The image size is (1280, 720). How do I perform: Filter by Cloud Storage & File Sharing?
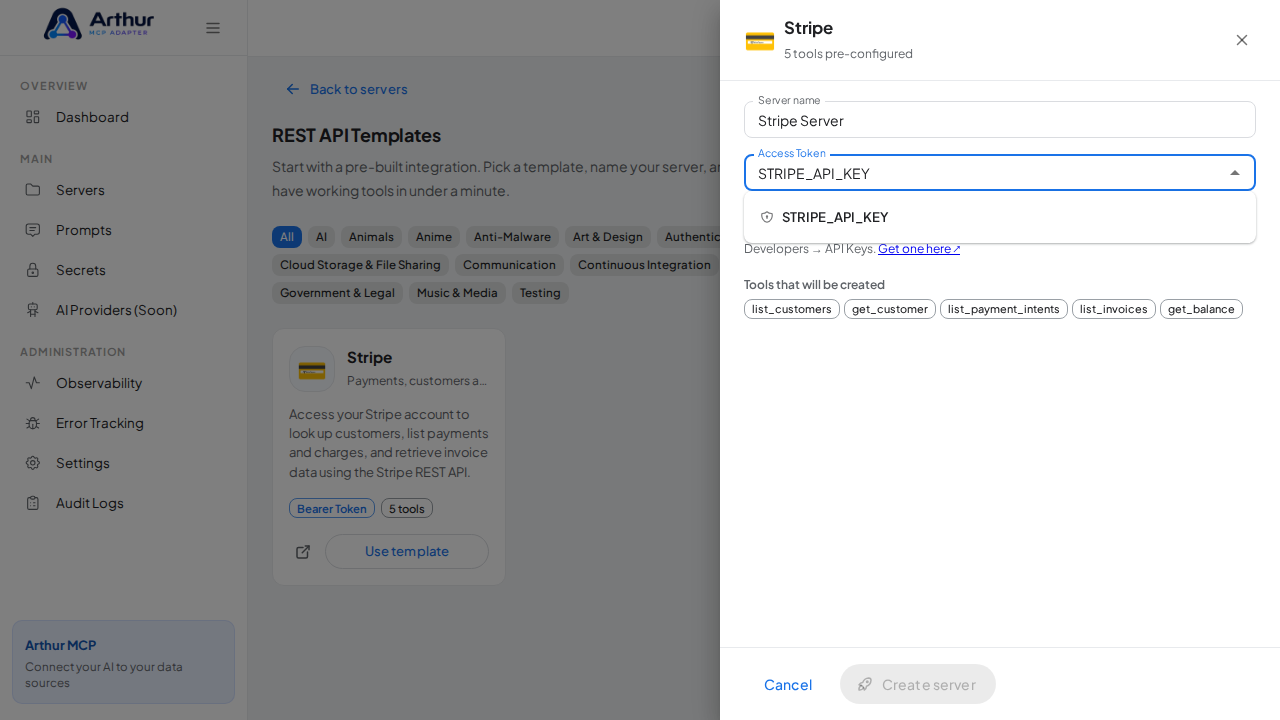360,265
